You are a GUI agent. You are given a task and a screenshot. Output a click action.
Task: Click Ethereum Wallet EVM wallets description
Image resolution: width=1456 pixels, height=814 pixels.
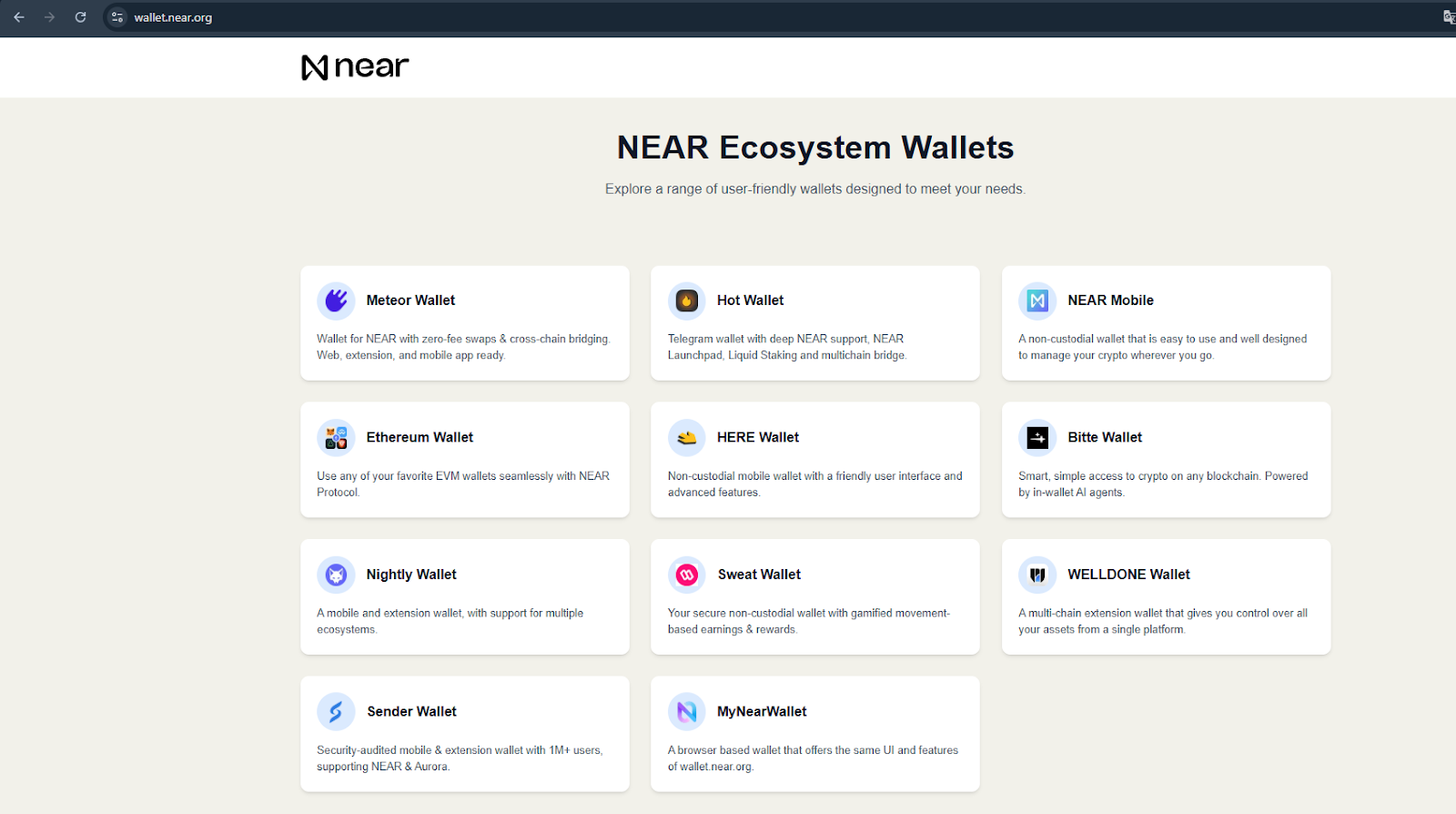pyautogui.click(x=463, y=484)
